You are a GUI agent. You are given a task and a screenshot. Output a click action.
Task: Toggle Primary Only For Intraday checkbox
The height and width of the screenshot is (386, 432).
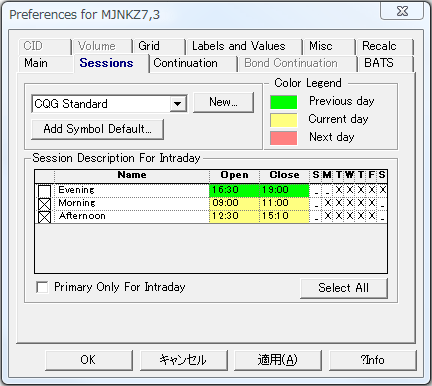42,287
